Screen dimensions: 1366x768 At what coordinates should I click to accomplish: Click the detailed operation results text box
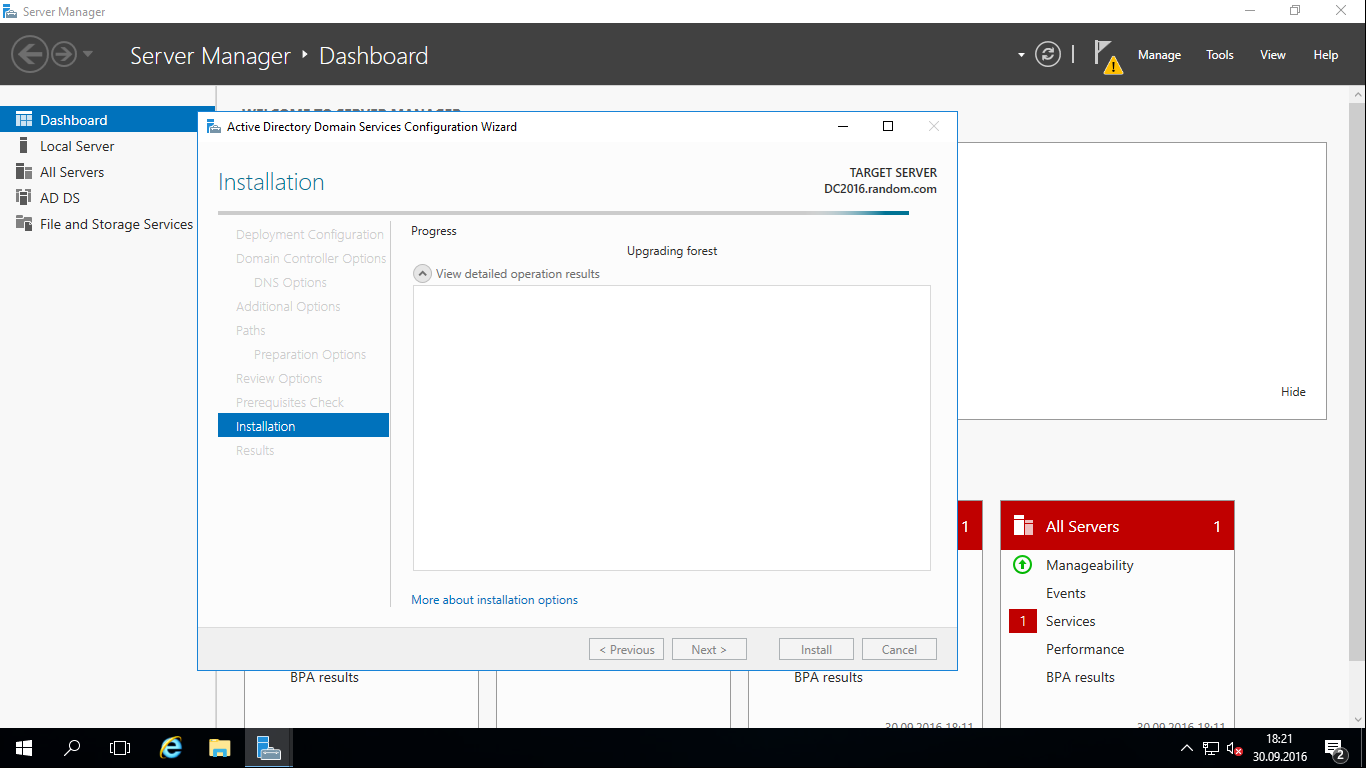(x=672, y=428)
